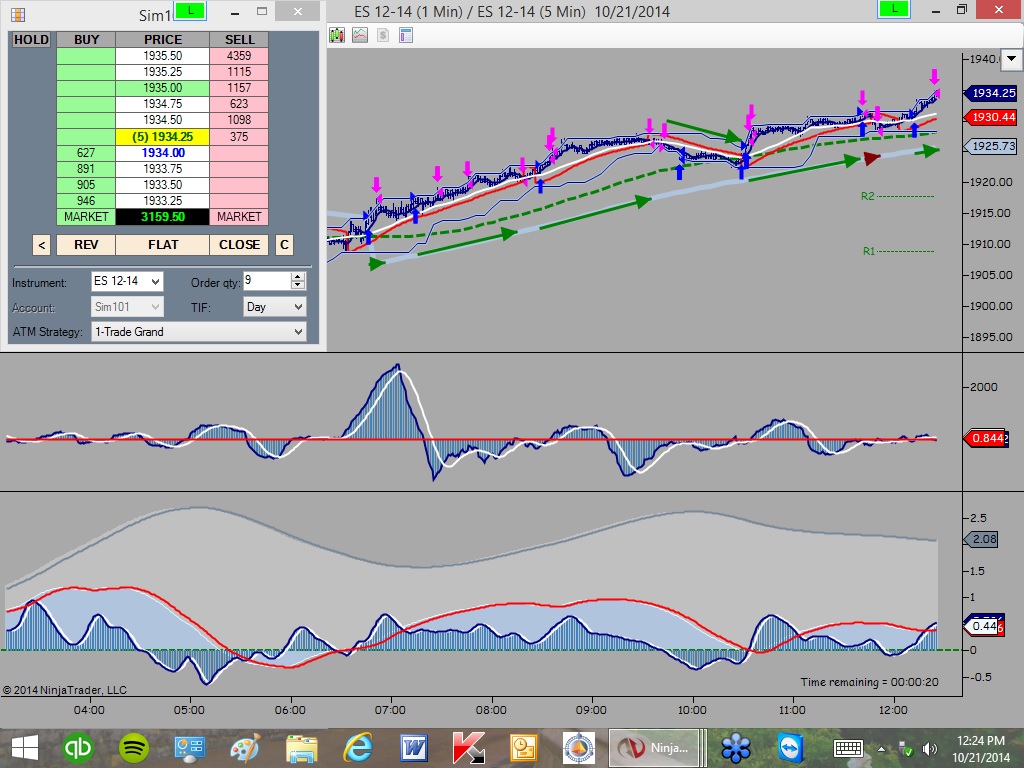1024x768 pixels.
Task: Click the buy cell at price 1934.00
Action: coord(86,153)
